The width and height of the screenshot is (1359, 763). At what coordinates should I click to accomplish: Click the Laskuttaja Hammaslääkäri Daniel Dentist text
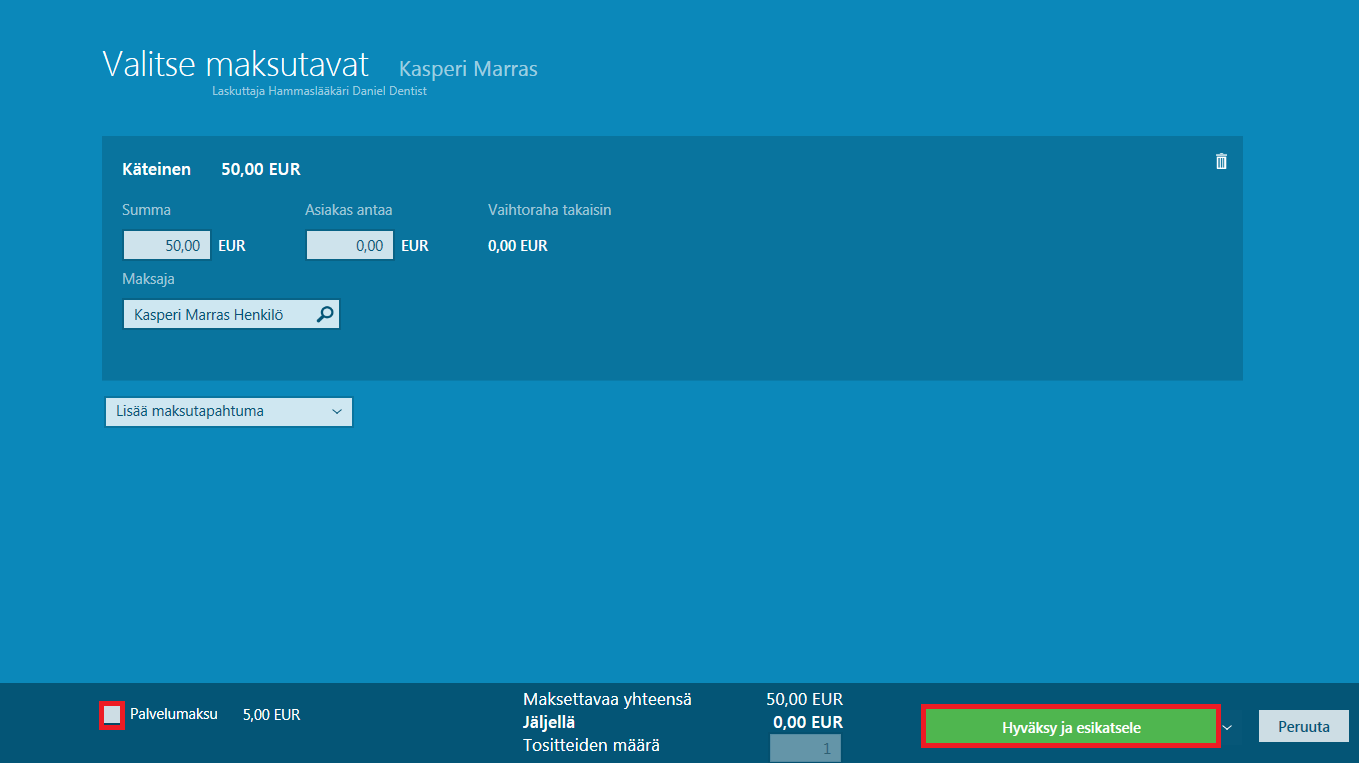tap(319, 91)
